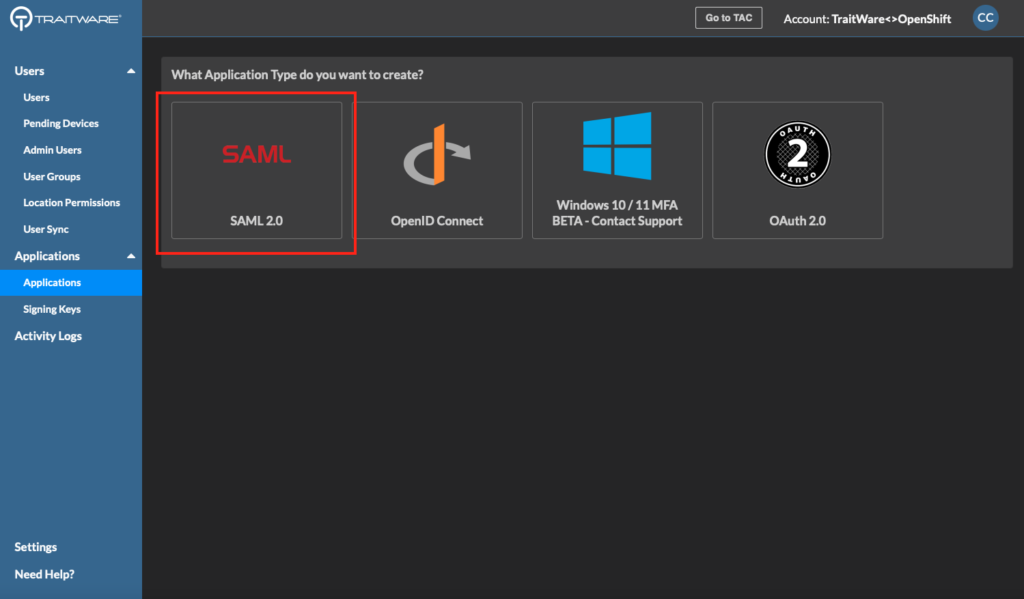Collapse the Applications section arrow
Screen dimensions: 1024x599
click(131, 256)
